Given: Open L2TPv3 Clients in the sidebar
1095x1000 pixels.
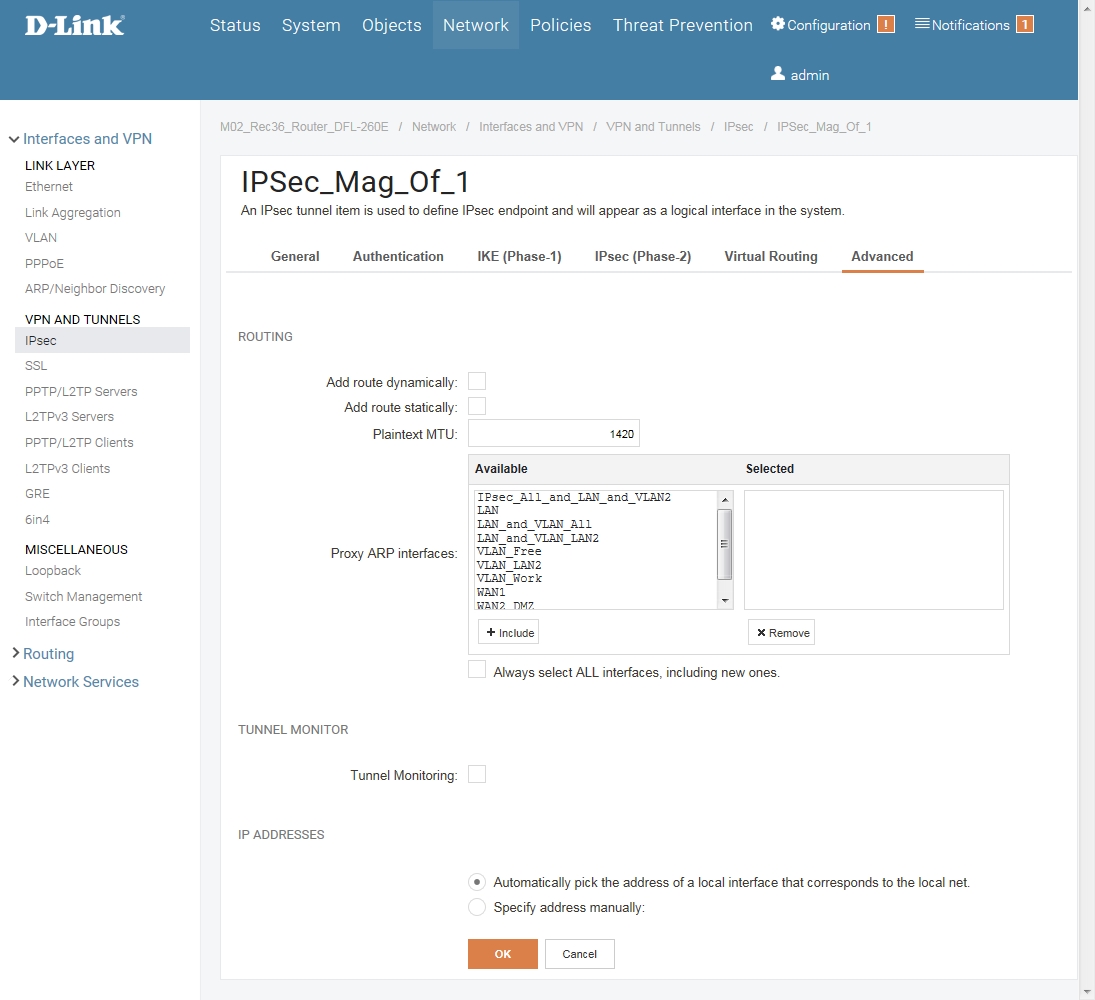Looking at the screenshot, I should [68, 468].
